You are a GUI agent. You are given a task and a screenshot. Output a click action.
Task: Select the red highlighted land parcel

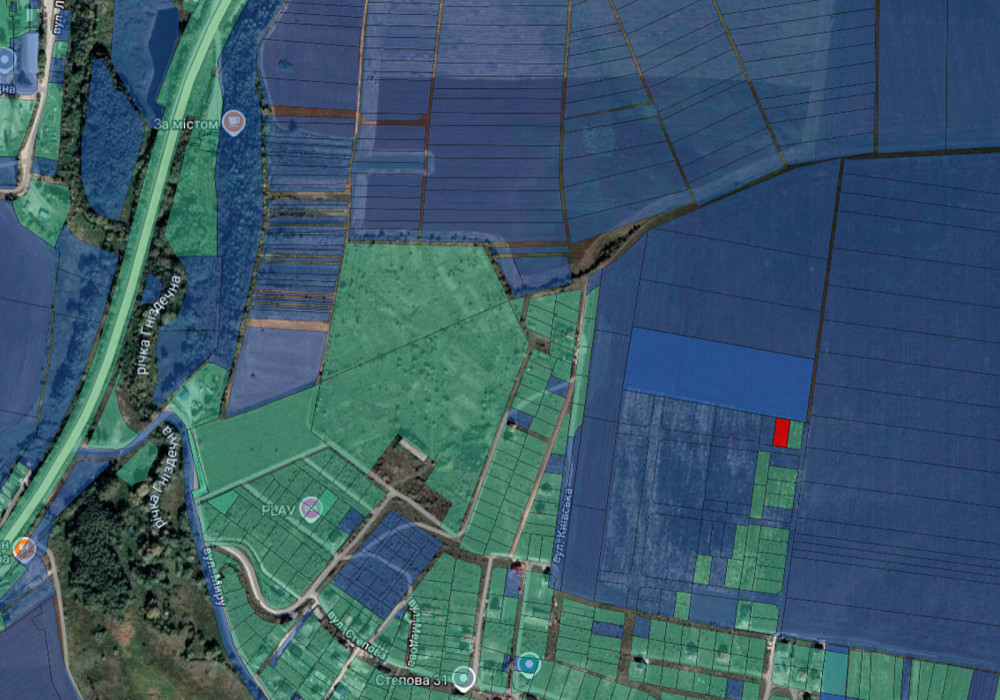[x=781, y=433]
